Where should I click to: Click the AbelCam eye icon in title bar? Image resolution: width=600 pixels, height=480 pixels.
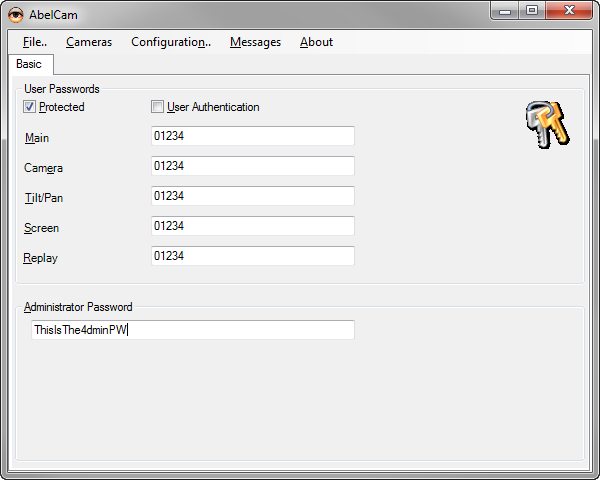(16, 13)
